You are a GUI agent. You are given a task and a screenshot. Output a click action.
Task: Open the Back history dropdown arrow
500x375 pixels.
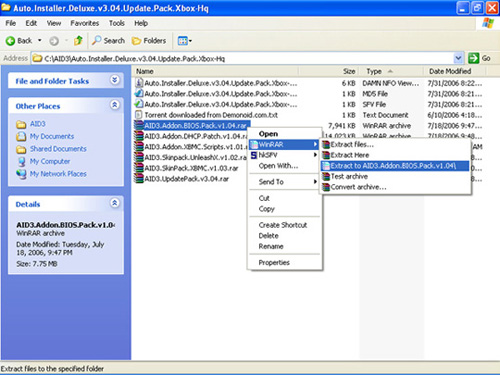pos(40,41)
